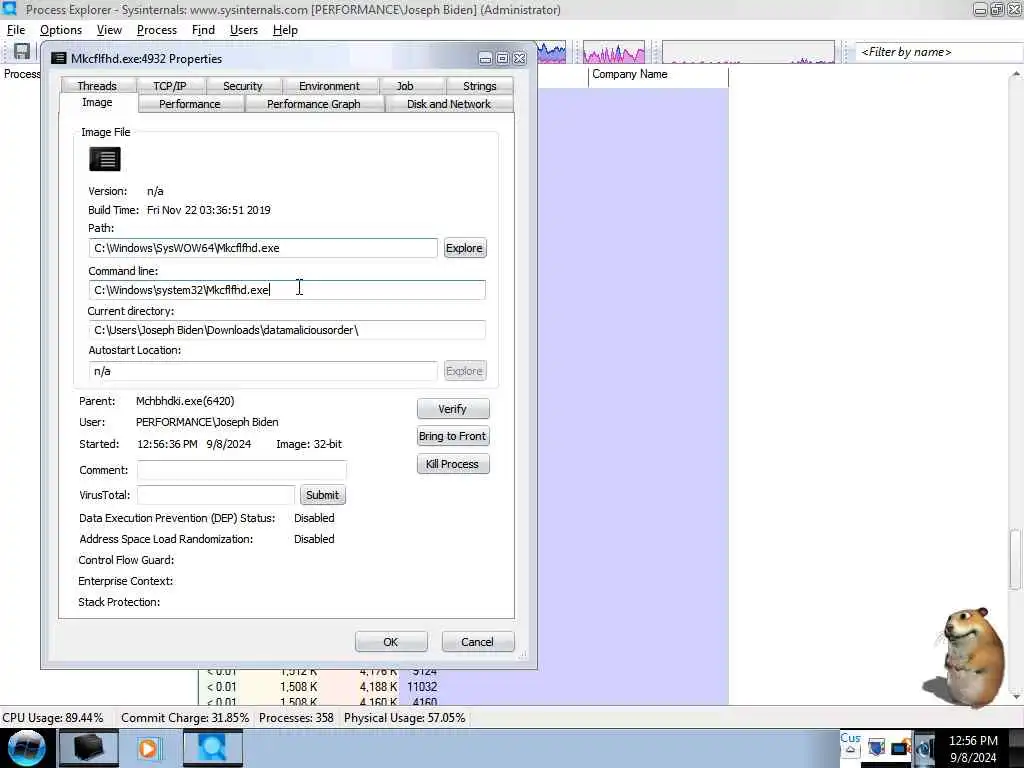Click the Save toolbar icon in Process Explorer

pos(22,52)
